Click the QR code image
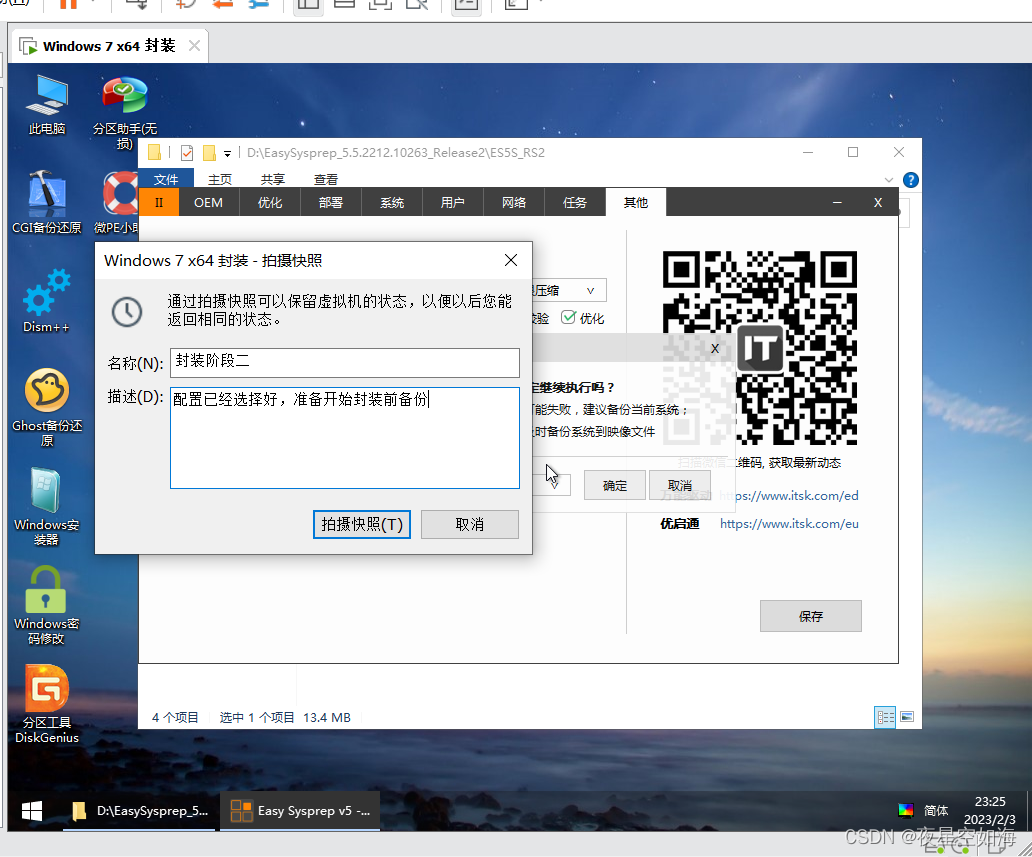The image size is (1032, 857). click(x=760, y=348)
